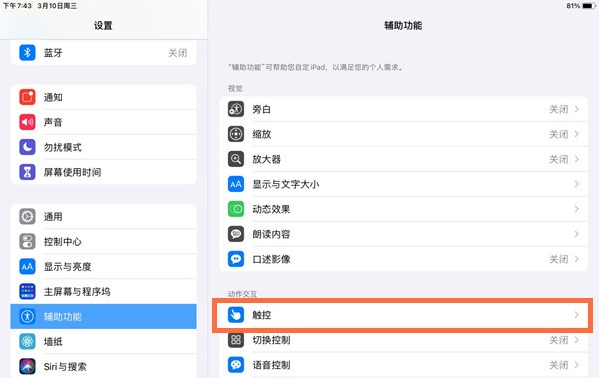Tap the Siri与搜索 icon
The image size is (604, 378).
pyautogui.click(x=27, y=366)
